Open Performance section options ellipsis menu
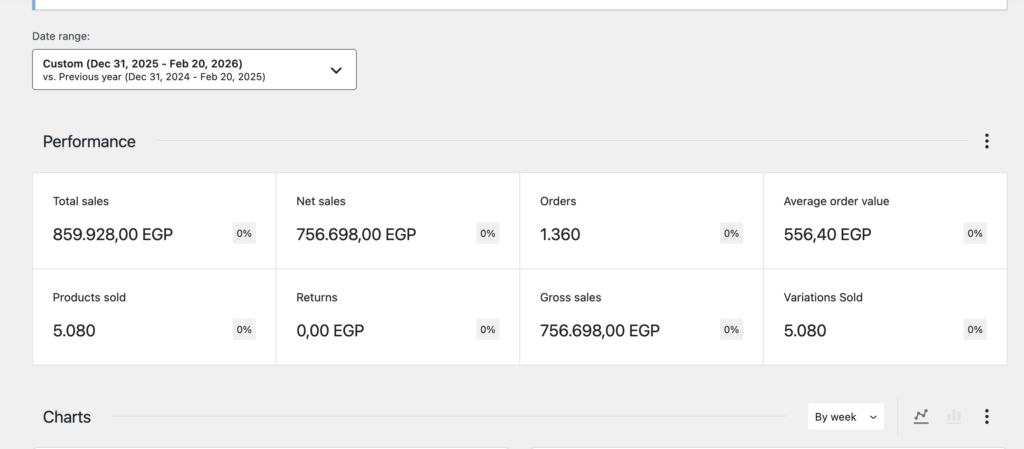 [986, 142]
